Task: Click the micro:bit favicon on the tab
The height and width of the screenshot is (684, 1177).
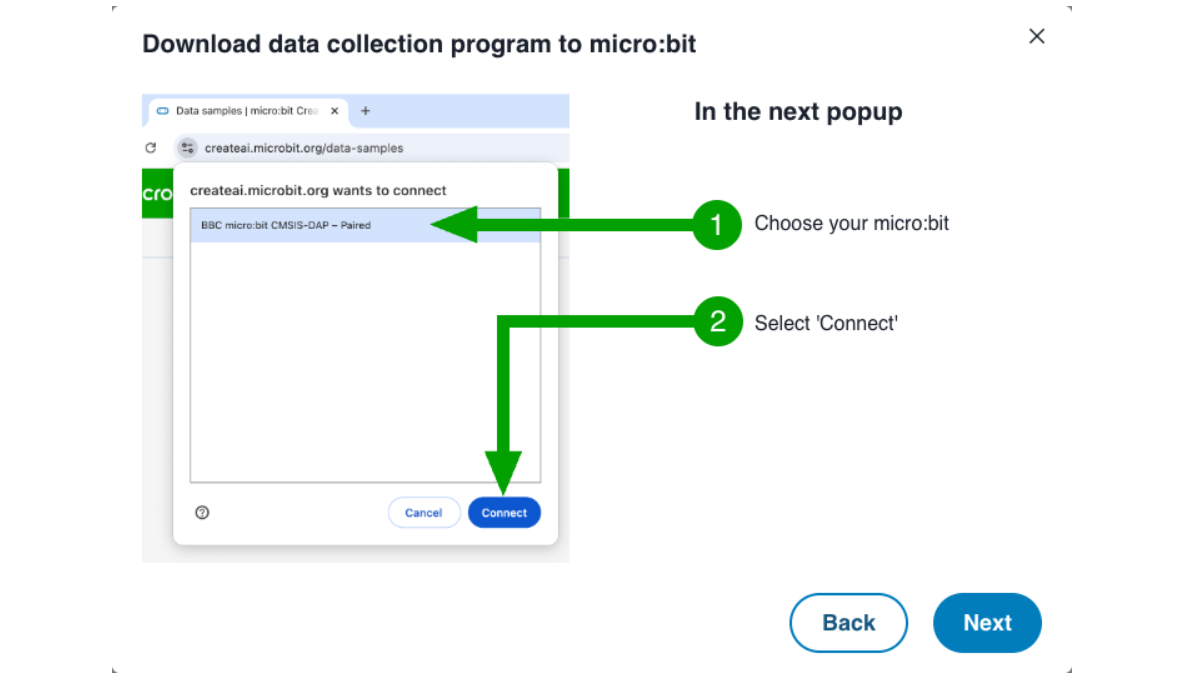Action: point(163,111)
